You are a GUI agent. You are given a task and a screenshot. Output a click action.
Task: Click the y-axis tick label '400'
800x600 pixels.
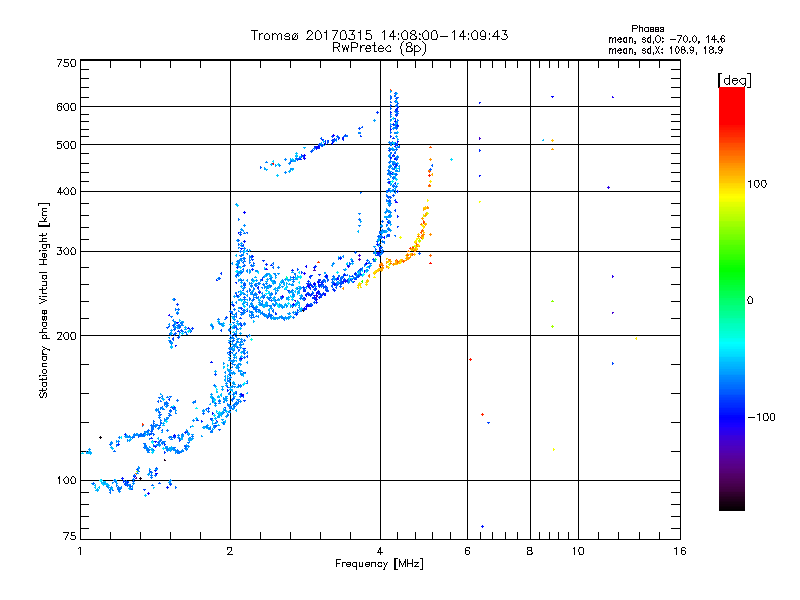click(66, 192)
